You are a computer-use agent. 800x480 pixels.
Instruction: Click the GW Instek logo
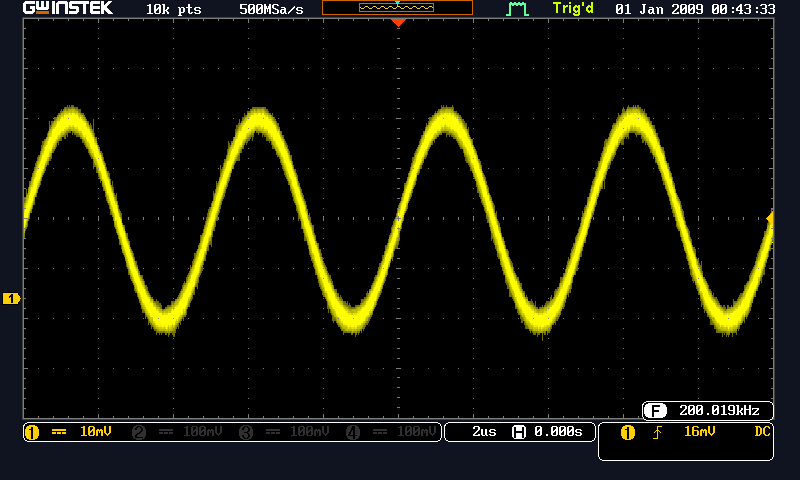coord(68,9)
